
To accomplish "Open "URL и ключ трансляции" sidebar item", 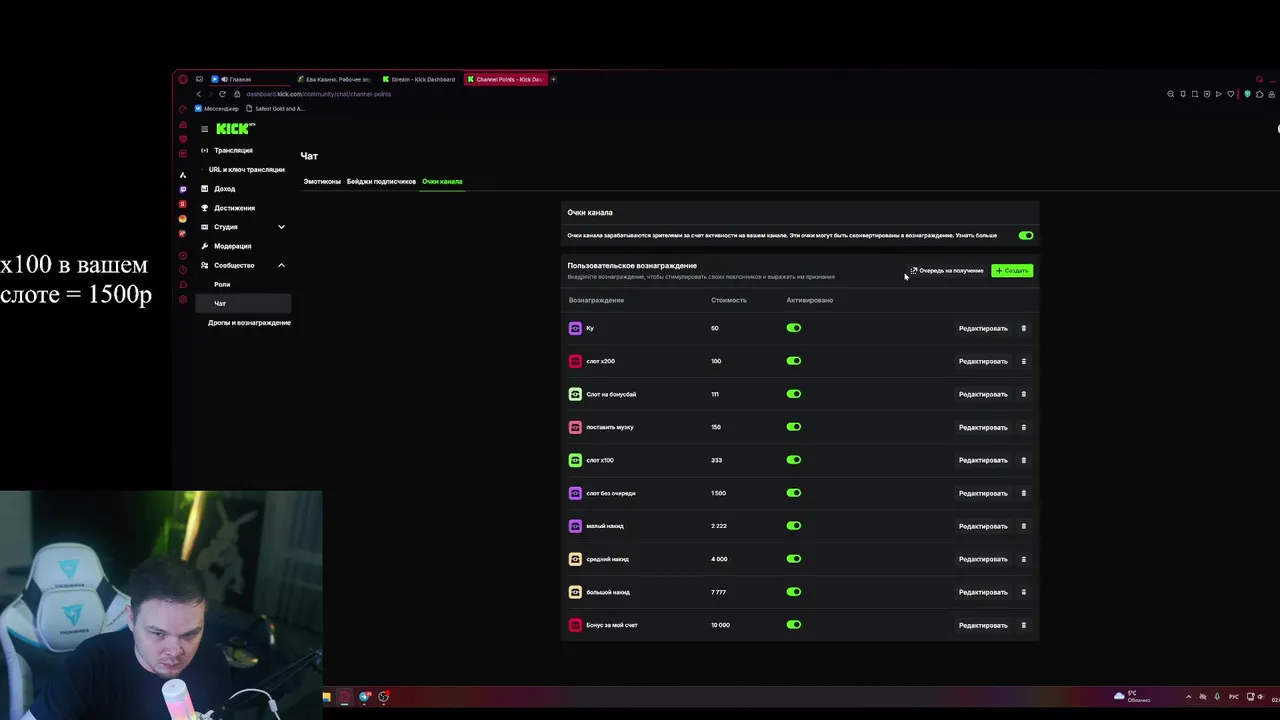I will coord(246,170).
